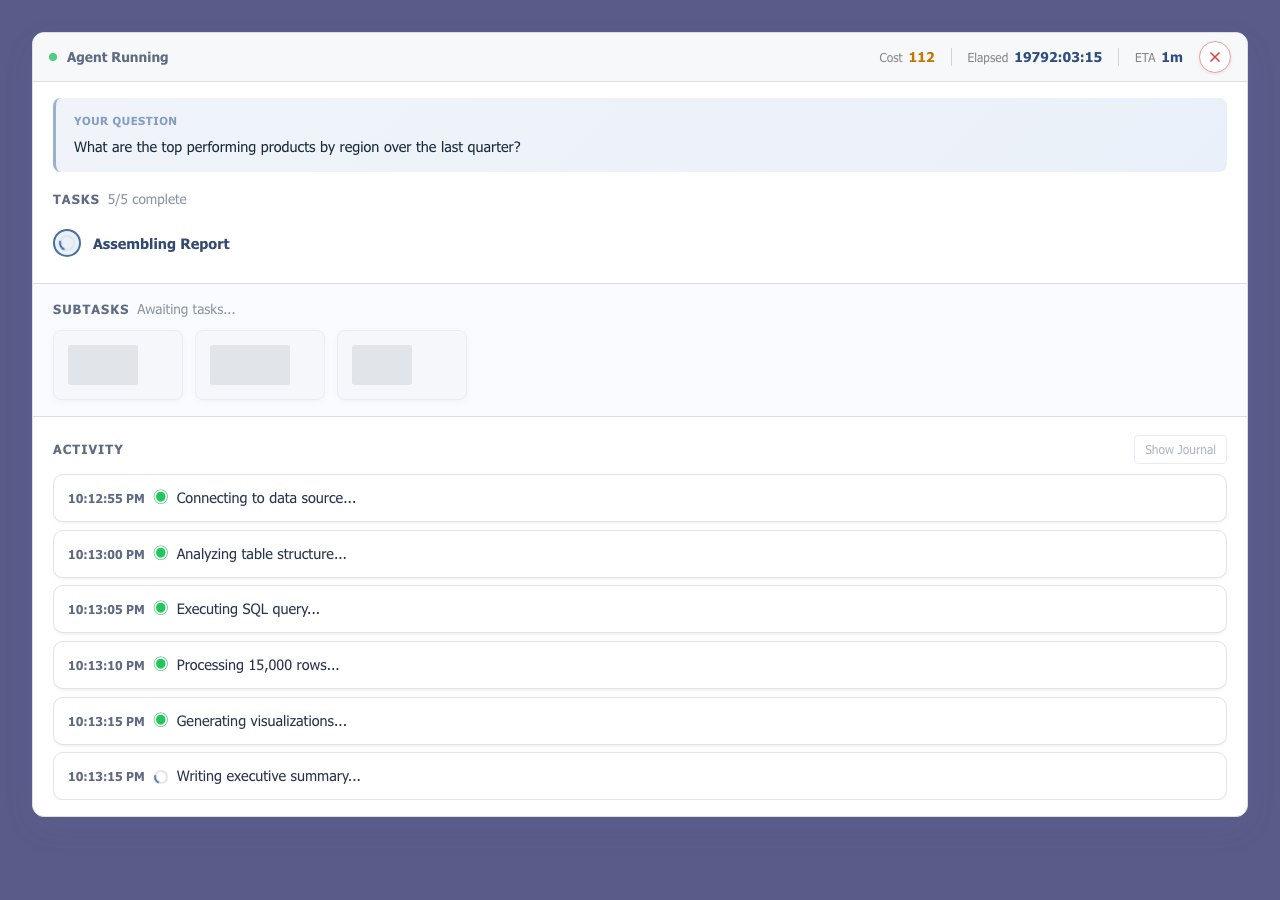Click the green status dot beside Agent Running
Viewport: 1280px width, 900px height.
[53, 57]
